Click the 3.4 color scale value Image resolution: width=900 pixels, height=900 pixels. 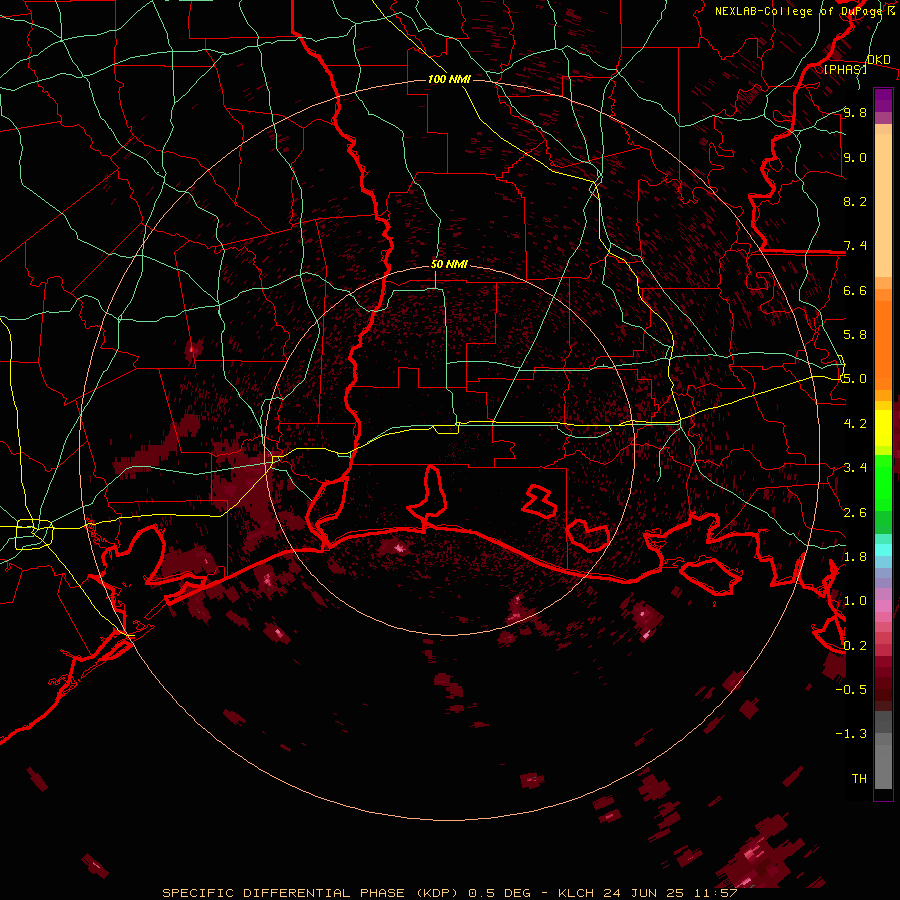(855, 467)
